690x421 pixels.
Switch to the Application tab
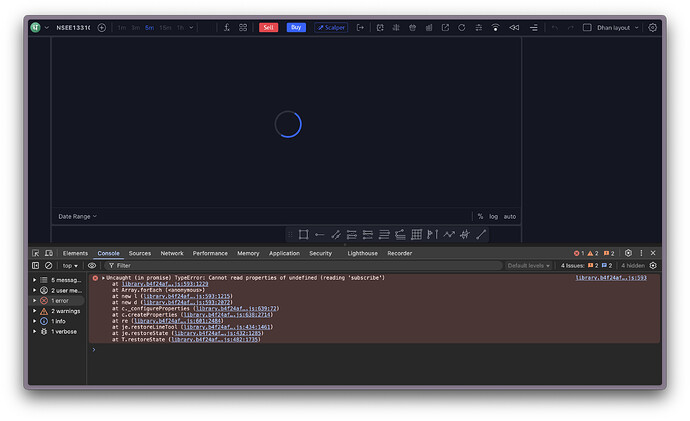(284, 253)
